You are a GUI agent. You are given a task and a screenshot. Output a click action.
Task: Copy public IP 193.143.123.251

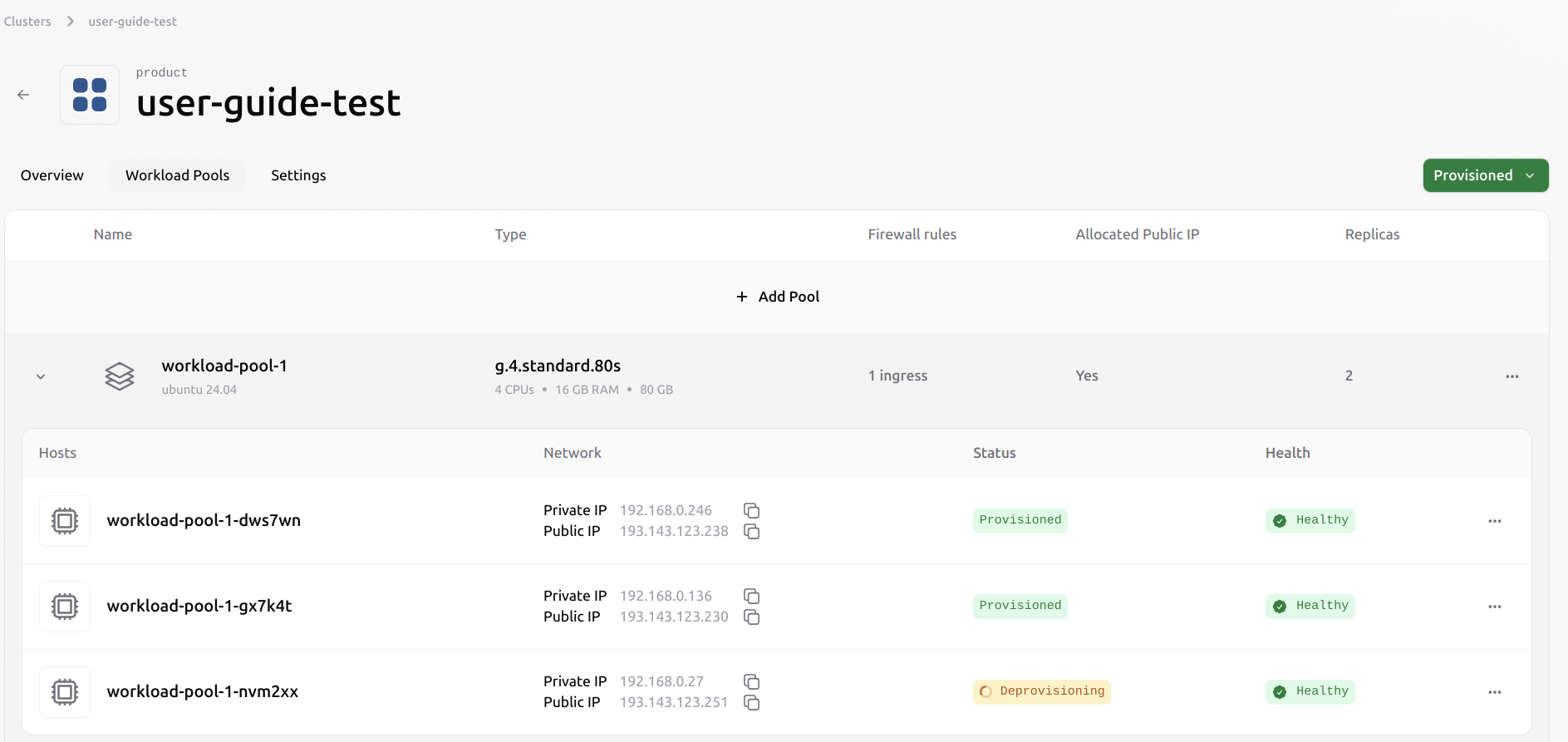pyautogui.click(x=752, y=702)
